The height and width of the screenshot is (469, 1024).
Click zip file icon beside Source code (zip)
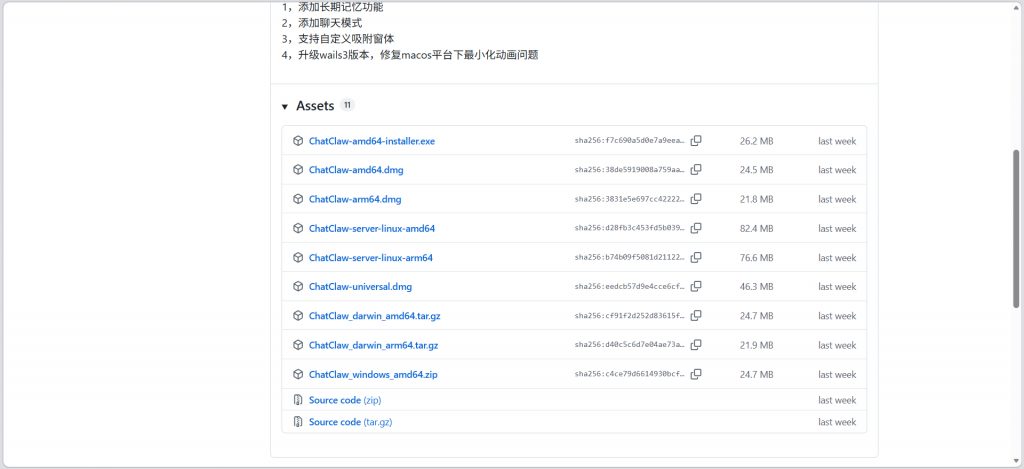pos(298,400)
